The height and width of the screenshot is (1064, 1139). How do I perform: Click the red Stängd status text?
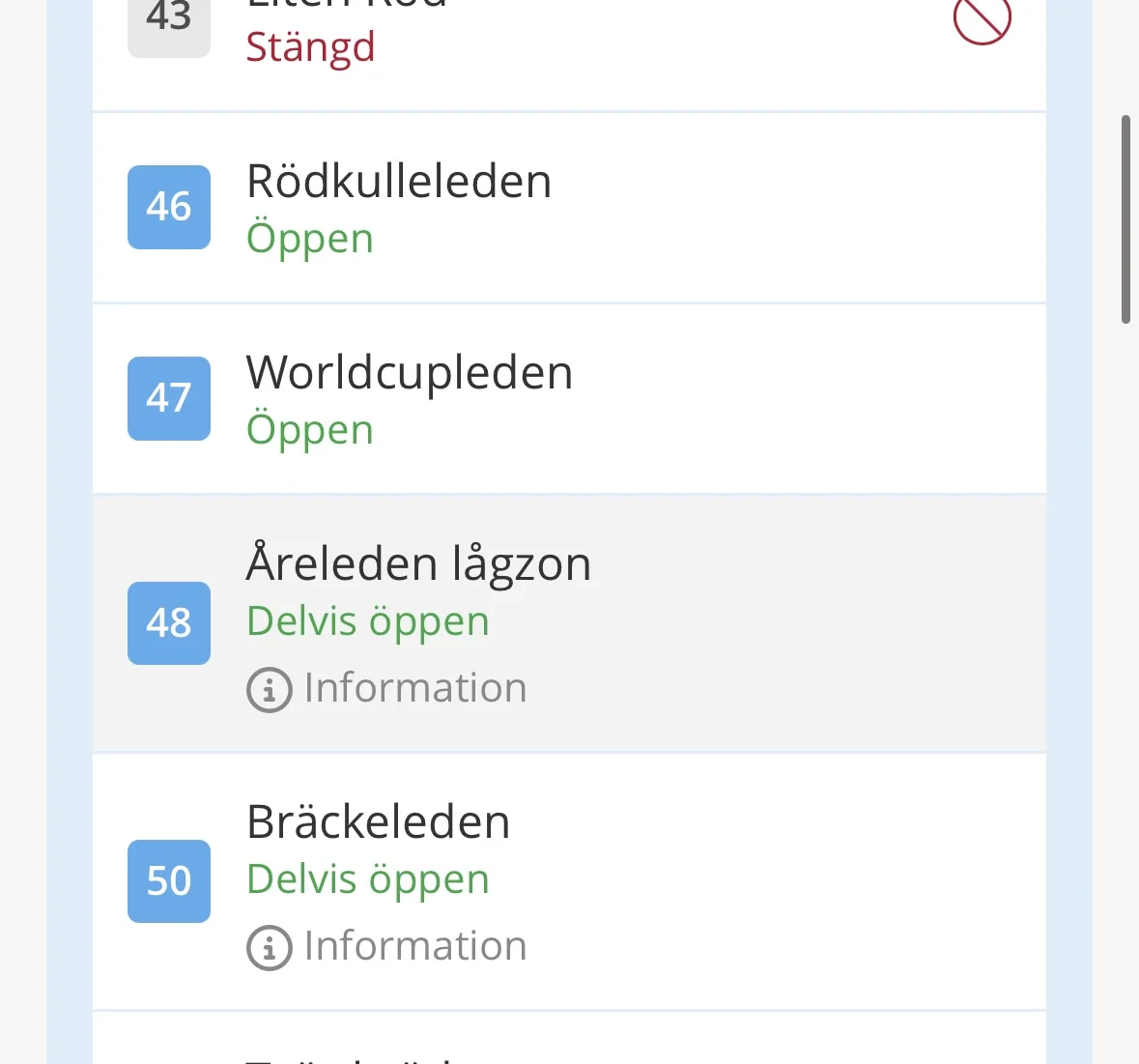tap(310, 47)
